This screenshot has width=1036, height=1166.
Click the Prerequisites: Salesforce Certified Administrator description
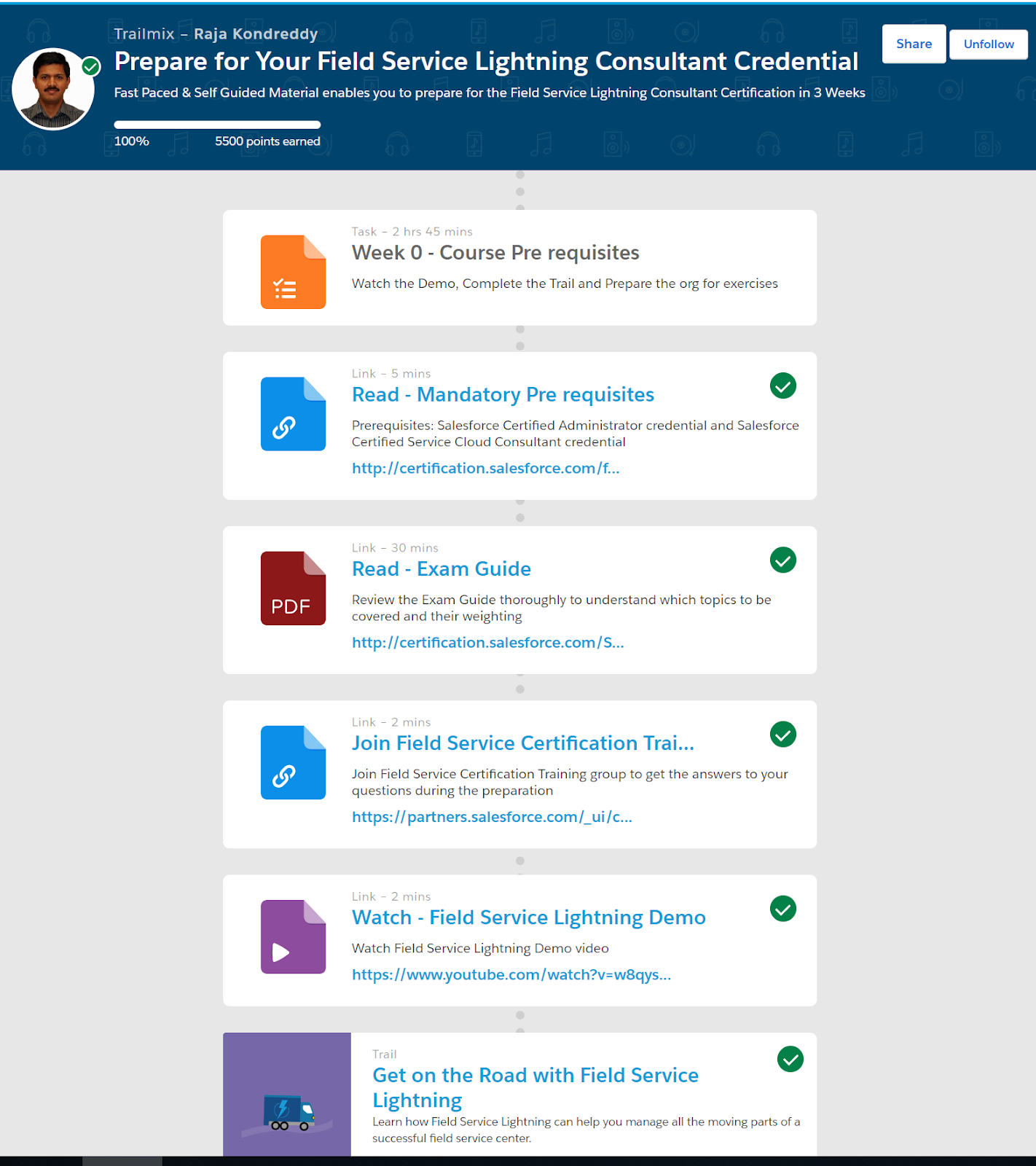point(576,434)
